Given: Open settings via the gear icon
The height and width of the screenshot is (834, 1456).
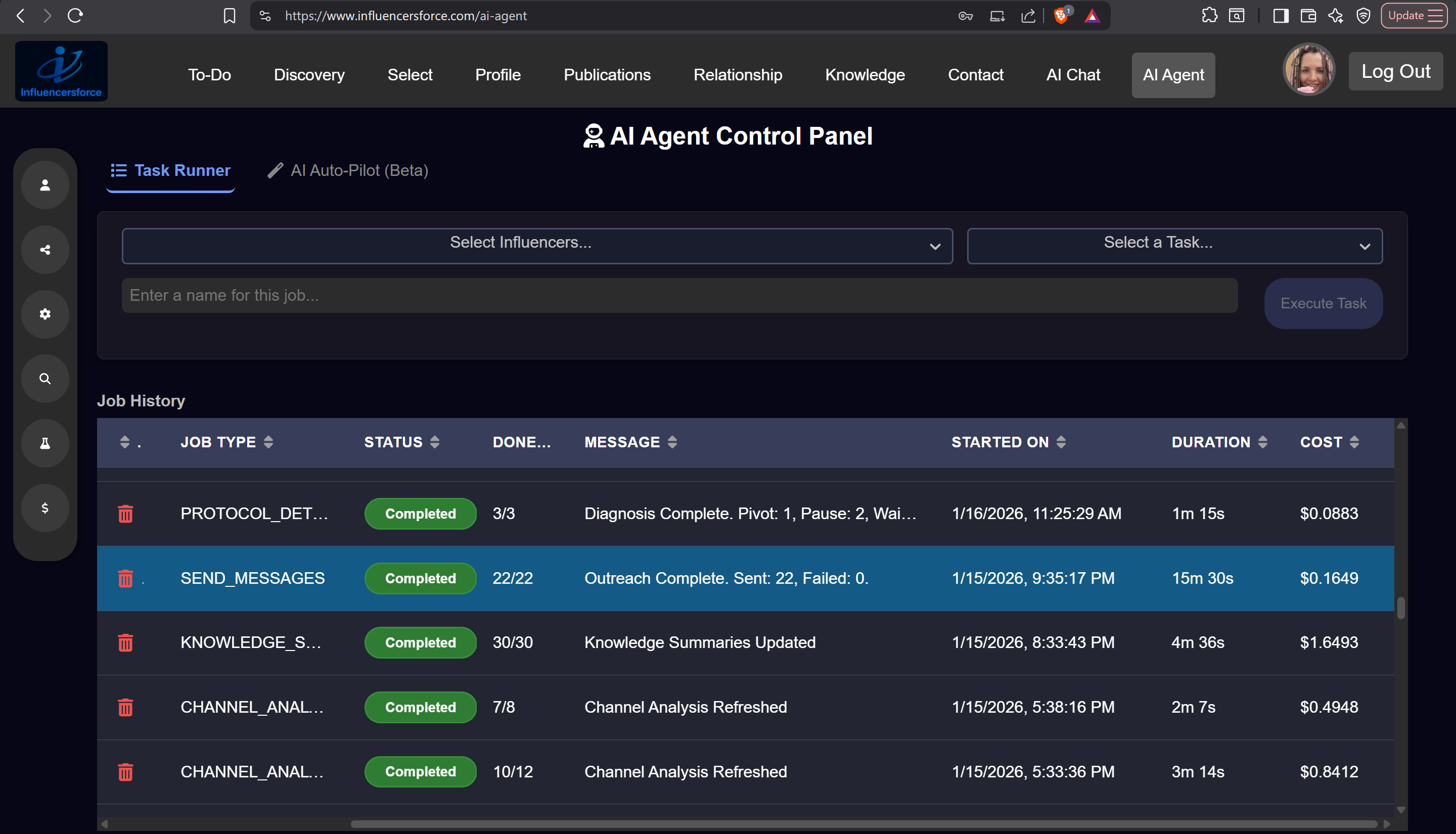Looking at the screenshot, I should (45, 314).
